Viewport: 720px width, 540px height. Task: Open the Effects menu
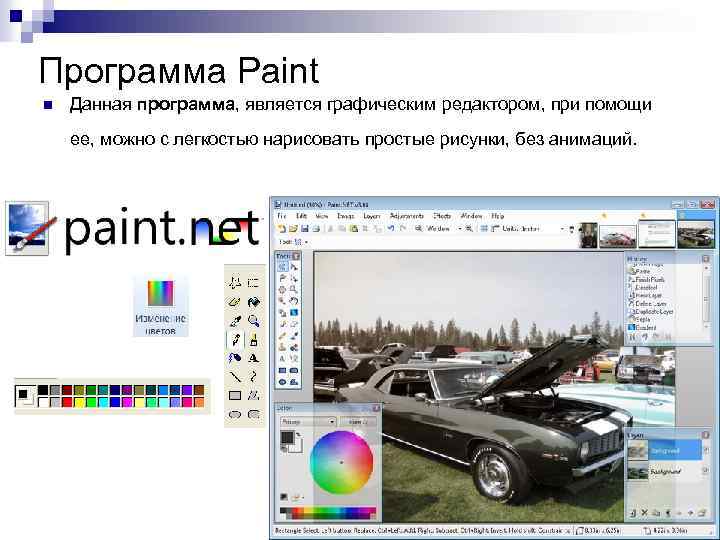(x=442, y=215)
